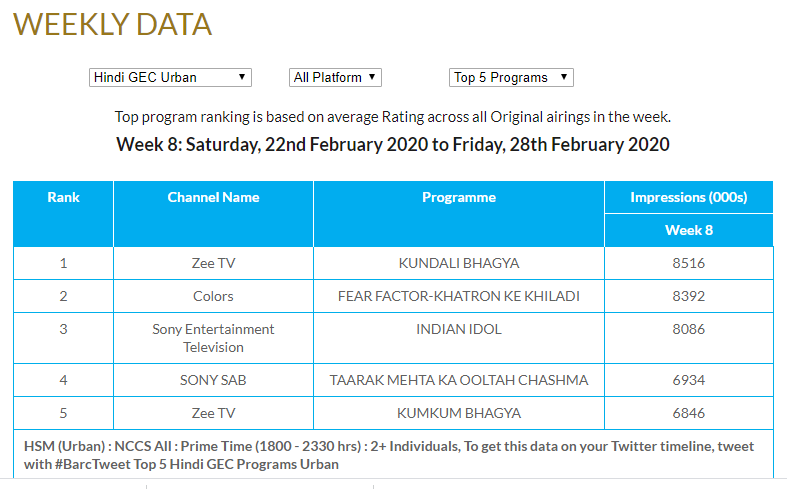Expand the All Platform dropdown
The height and width of the screenshot is (489, 787).
coord(335,77)
